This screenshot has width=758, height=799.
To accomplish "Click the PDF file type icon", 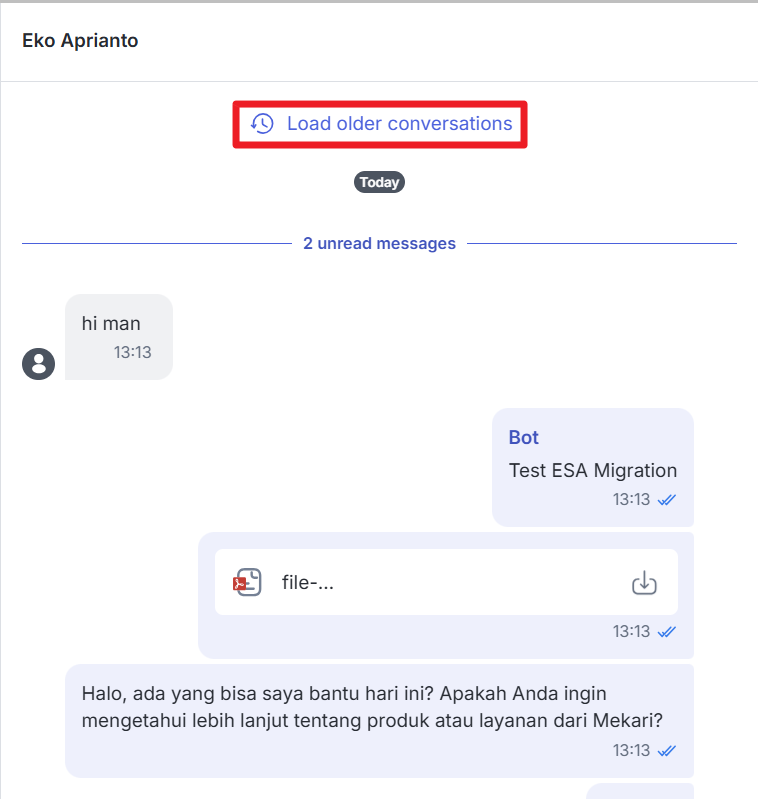I will (x=246, y=583).
